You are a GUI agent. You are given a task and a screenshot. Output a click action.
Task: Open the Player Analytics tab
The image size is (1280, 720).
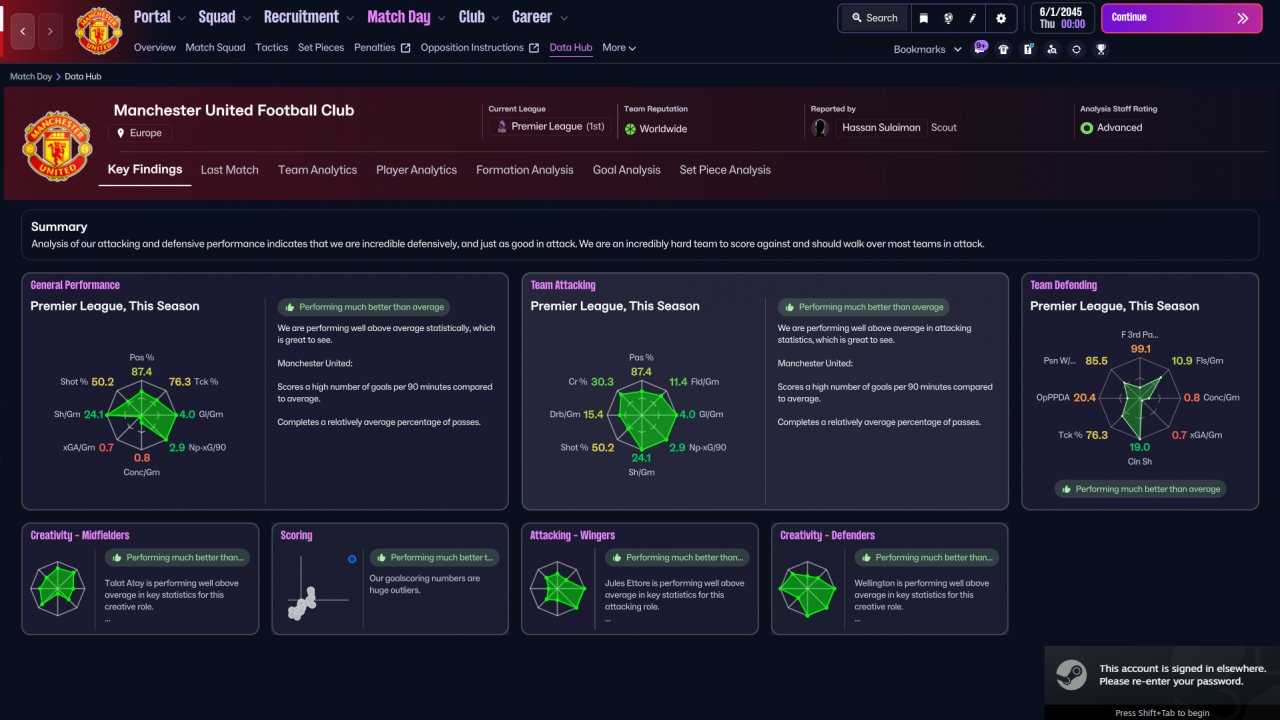(x=416, y=170)
